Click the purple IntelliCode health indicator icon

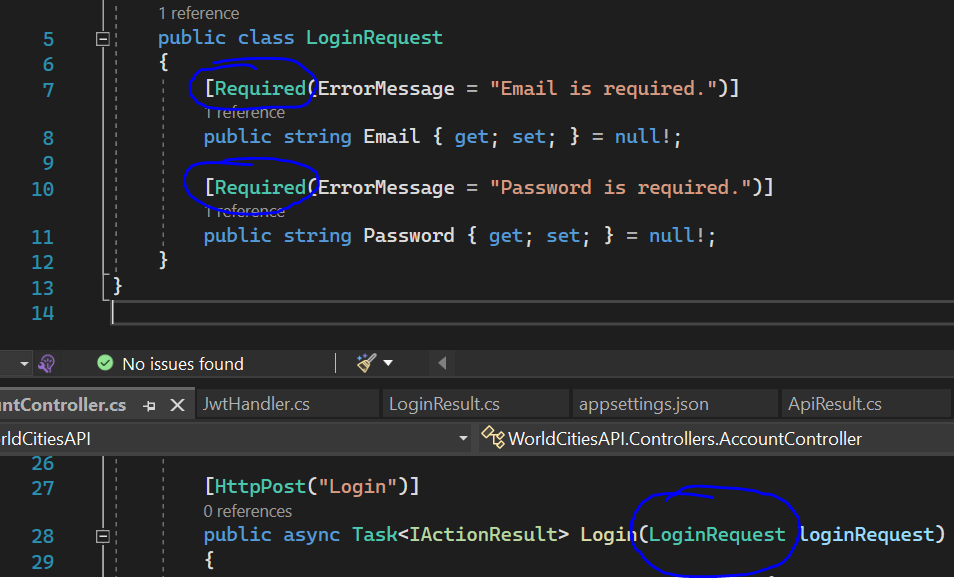(47, 364)
